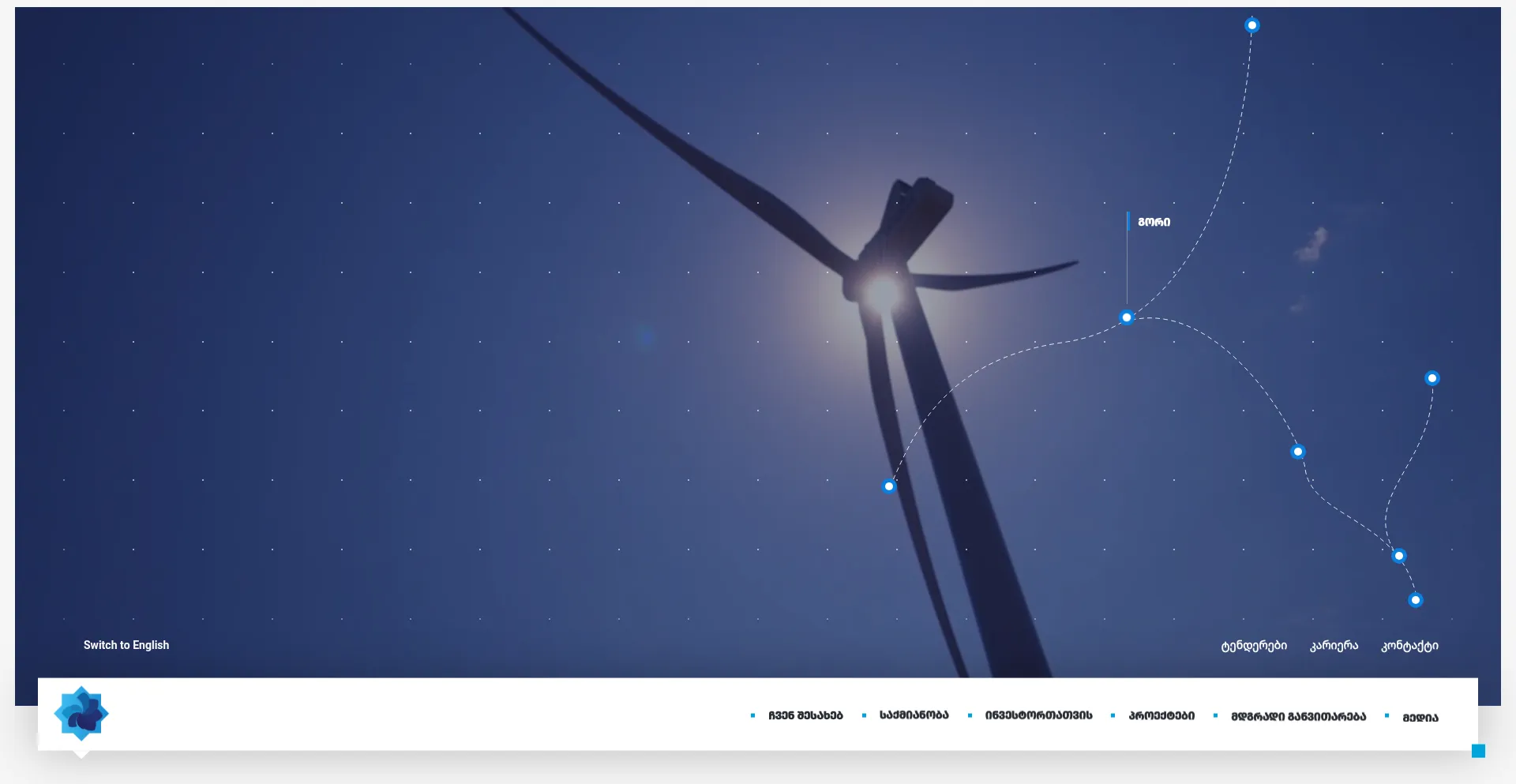Select the map marker below the გორი label
Screen dimensions: 1516x784
coord(1127,317)
